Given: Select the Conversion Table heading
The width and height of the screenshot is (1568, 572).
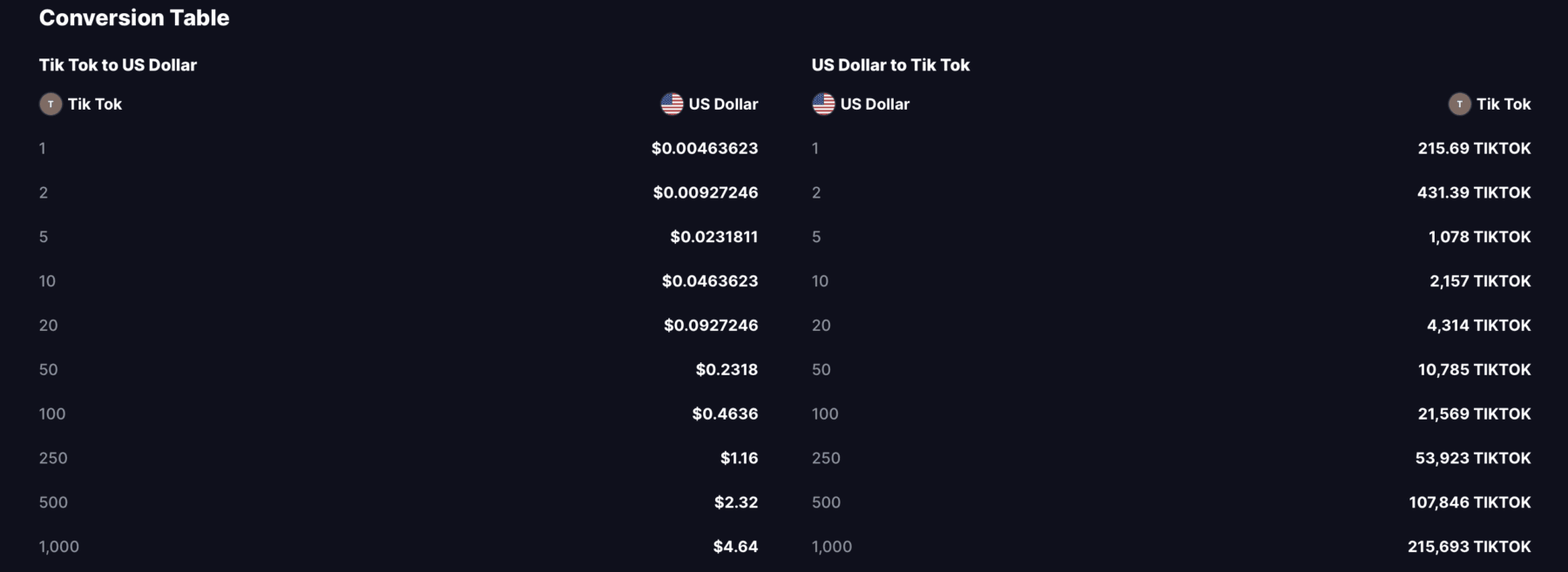Looking at the screenshot, I should (x=134, y=17).
